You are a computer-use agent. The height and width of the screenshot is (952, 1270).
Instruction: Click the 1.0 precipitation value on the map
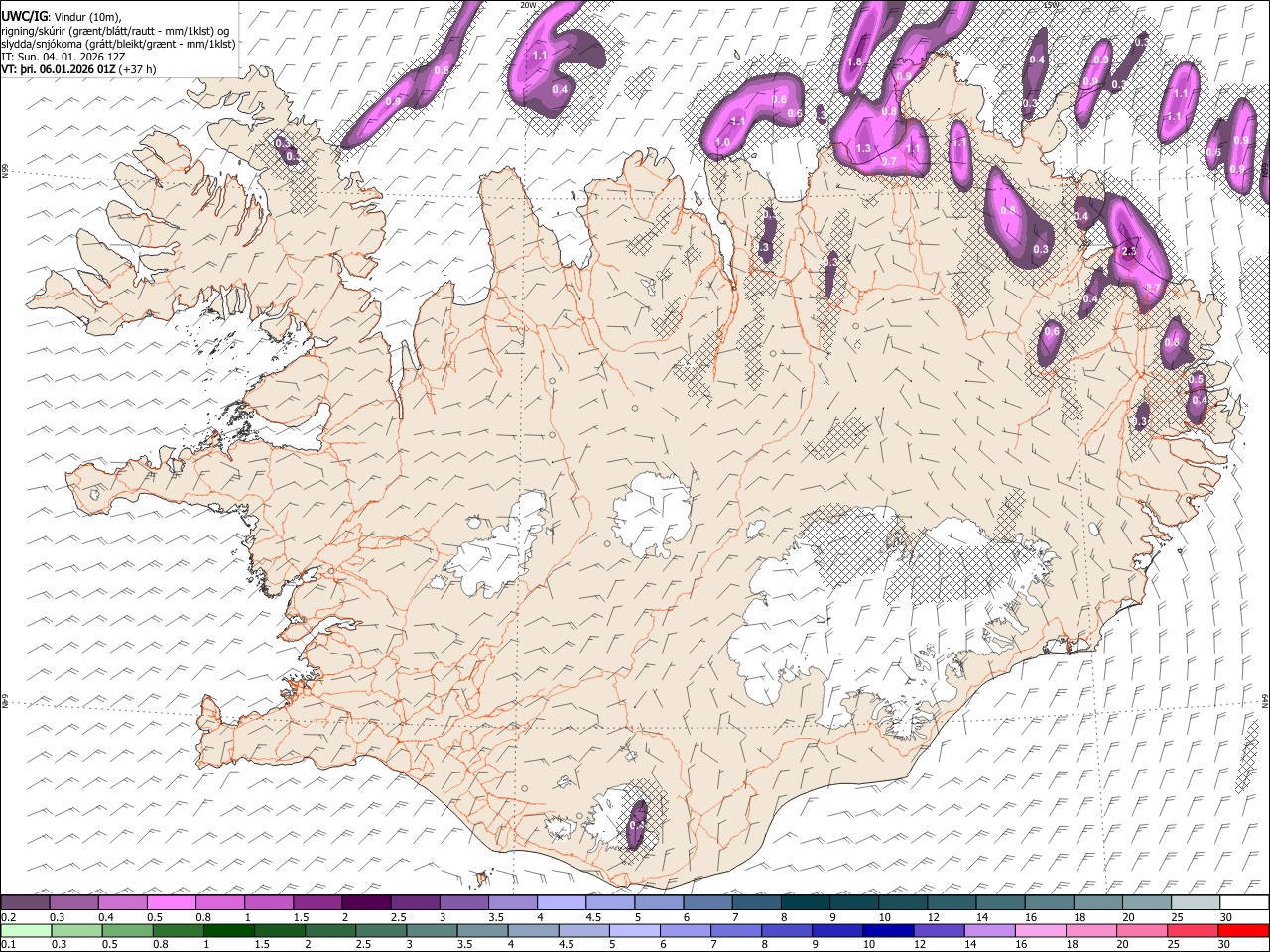point(722,143)
